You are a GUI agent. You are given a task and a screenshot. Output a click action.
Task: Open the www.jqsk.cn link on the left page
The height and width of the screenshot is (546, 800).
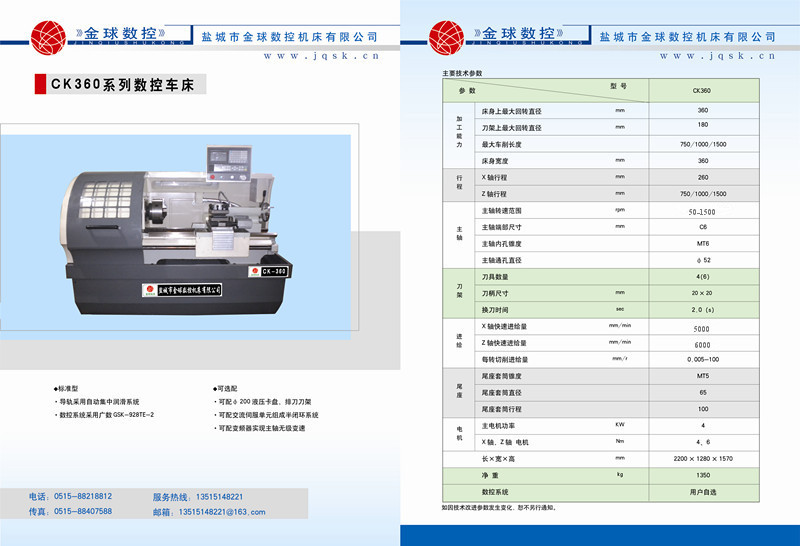click(x=321, y=56)
